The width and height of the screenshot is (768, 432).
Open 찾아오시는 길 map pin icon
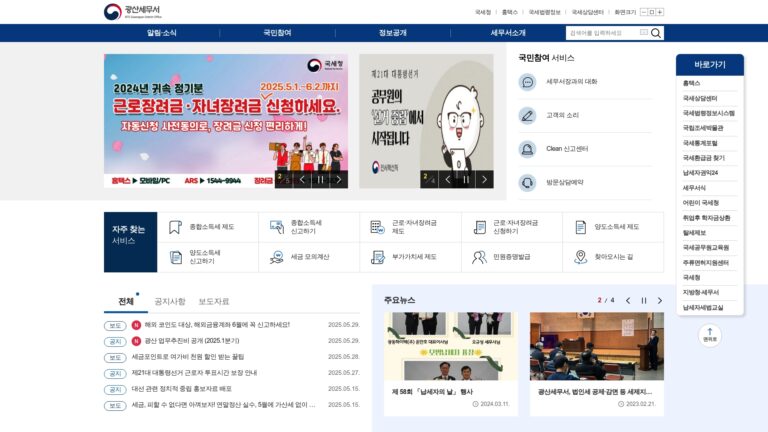[x=580, y=257]
